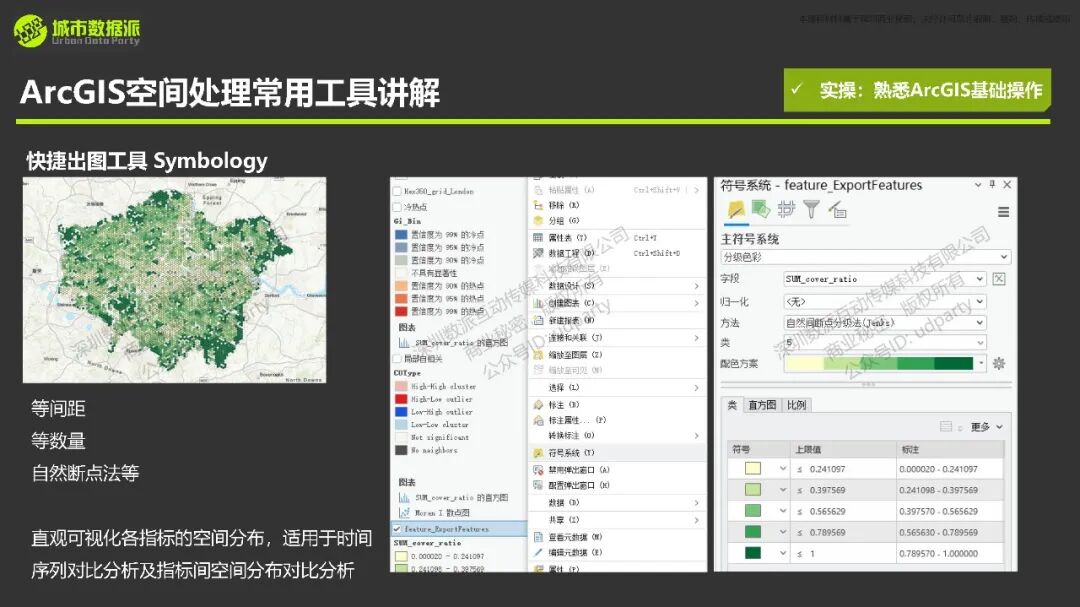1080x607 pixels.
Task: Open the Moran I 散点图 chart entry
Action: [x=435, y=513]
